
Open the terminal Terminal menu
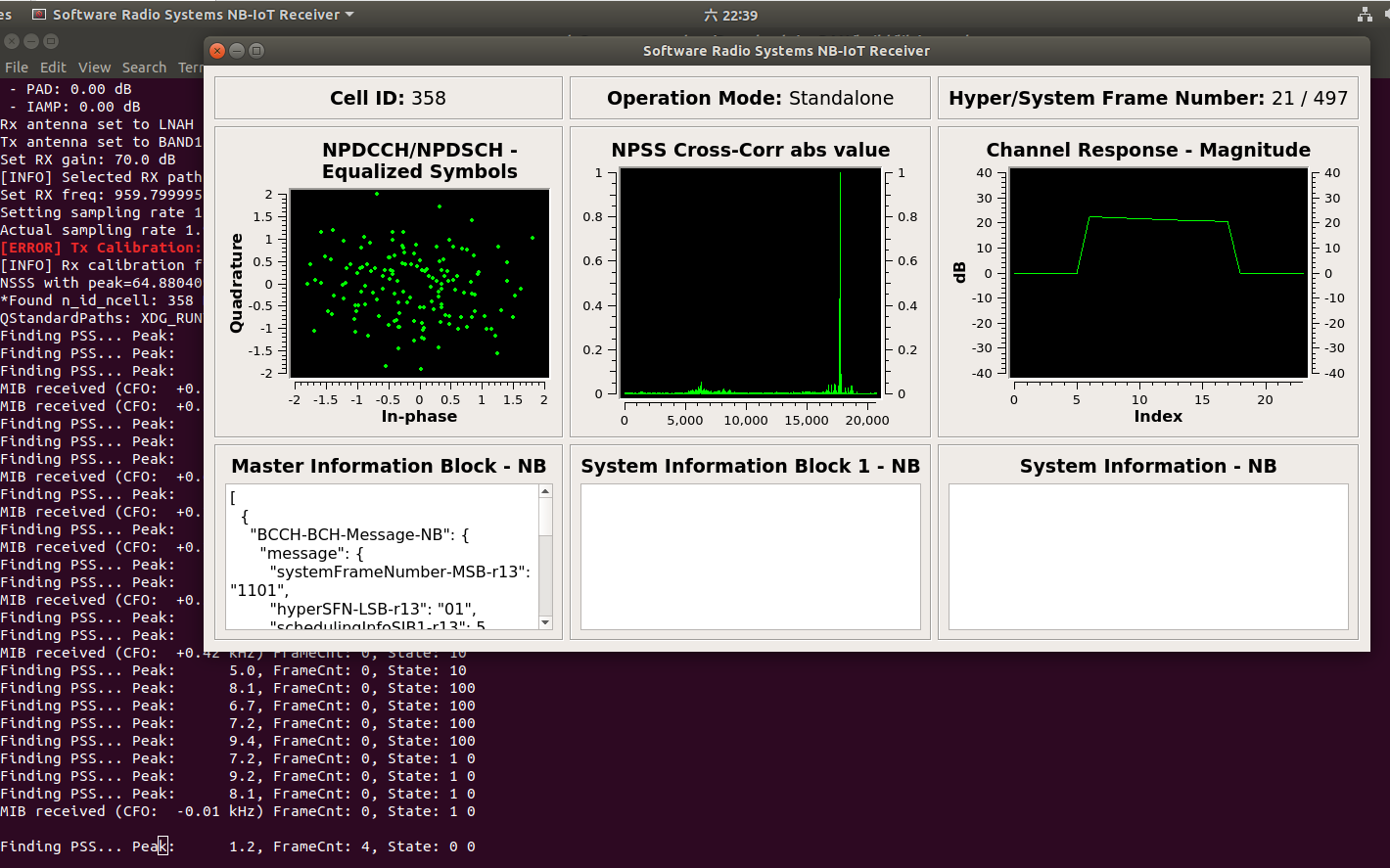(190, 68)
